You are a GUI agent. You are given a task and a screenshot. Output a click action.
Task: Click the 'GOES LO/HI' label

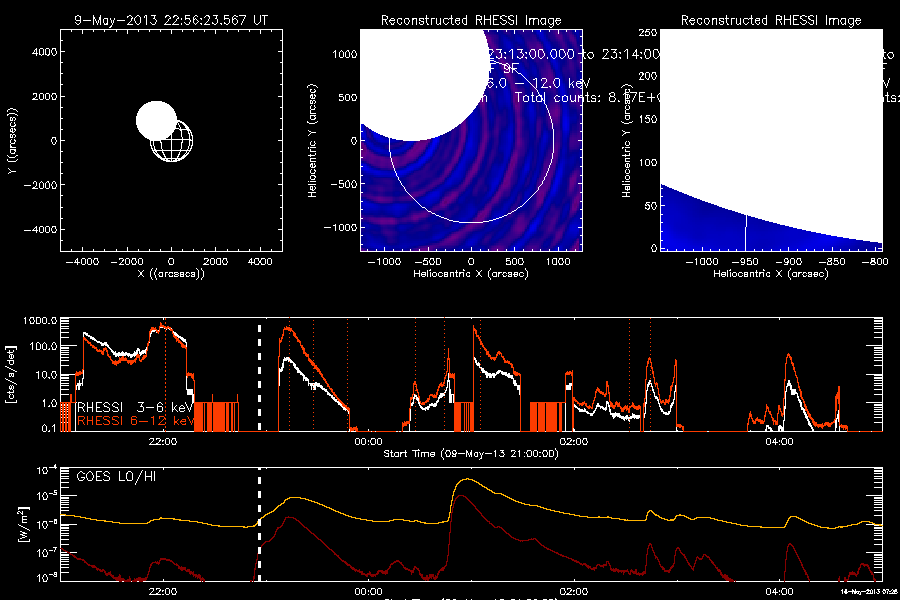pyautogui.click(x=116, y=477)
